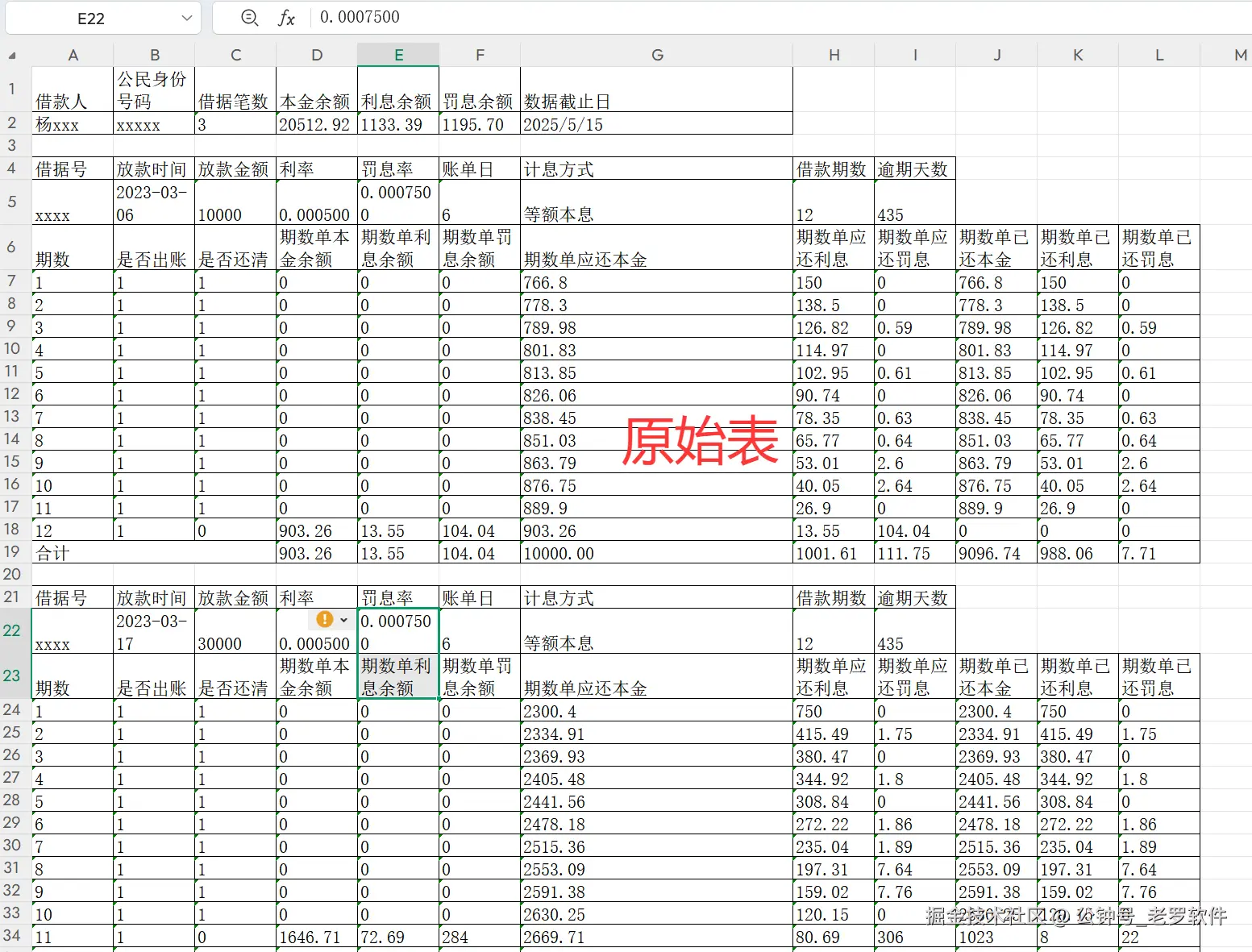The width and height of the screenshot is (1252, 952).
Task: Click cell containing 杨xxx
Action: pos(73,124)
